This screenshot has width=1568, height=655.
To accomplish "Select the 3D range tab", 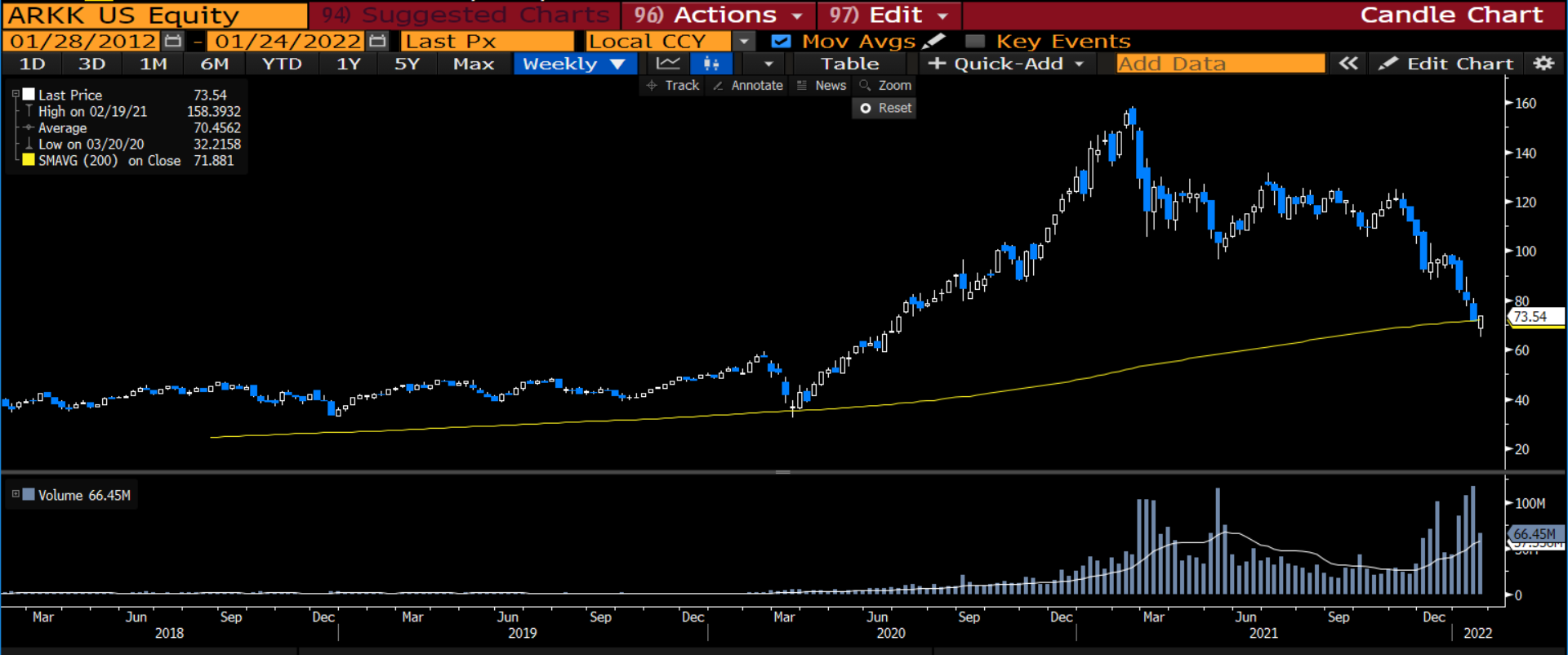I will click(91, 64).
